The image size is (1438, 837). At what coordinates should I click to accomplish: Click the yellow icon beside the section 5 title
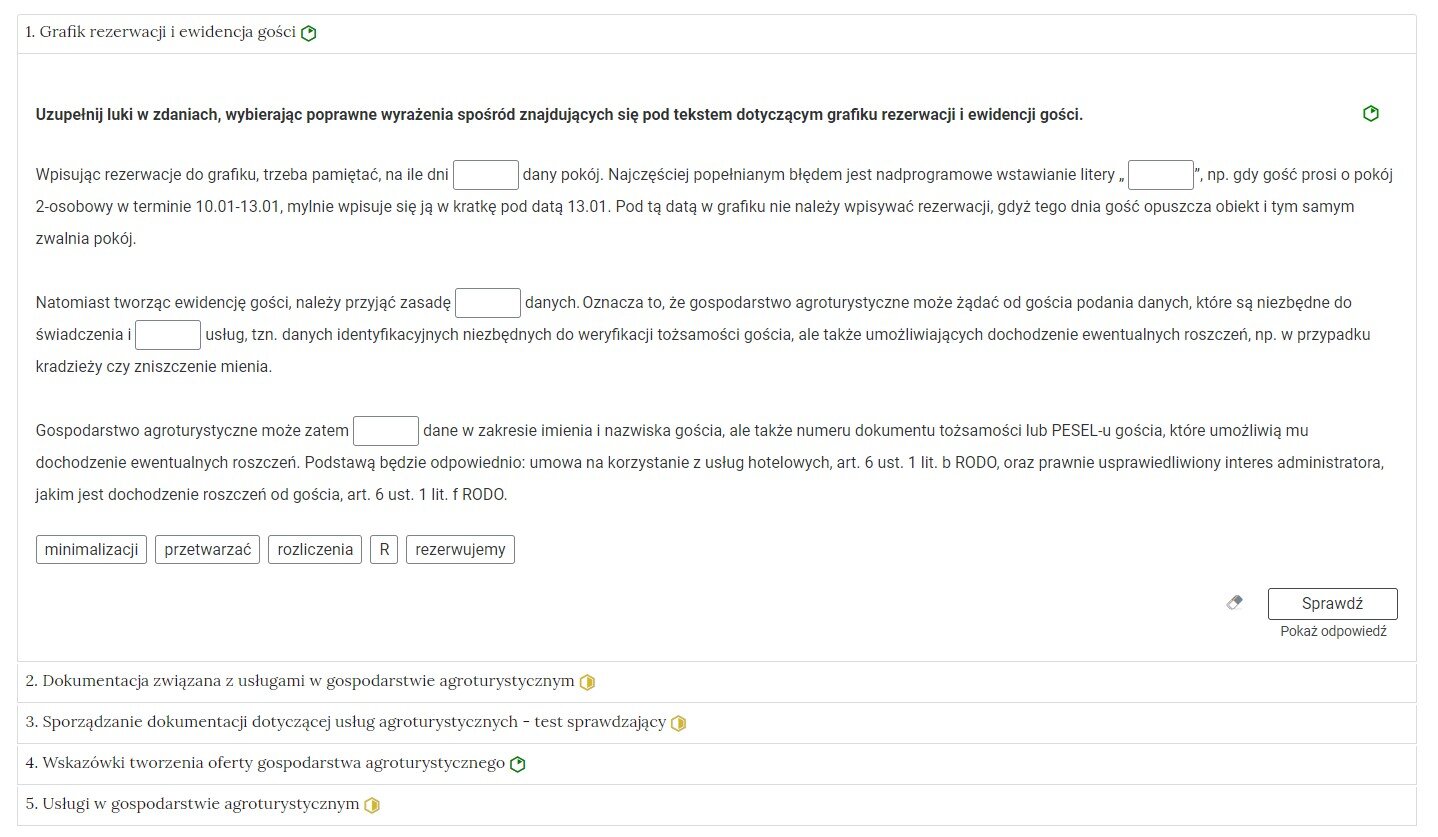point(372,805)
